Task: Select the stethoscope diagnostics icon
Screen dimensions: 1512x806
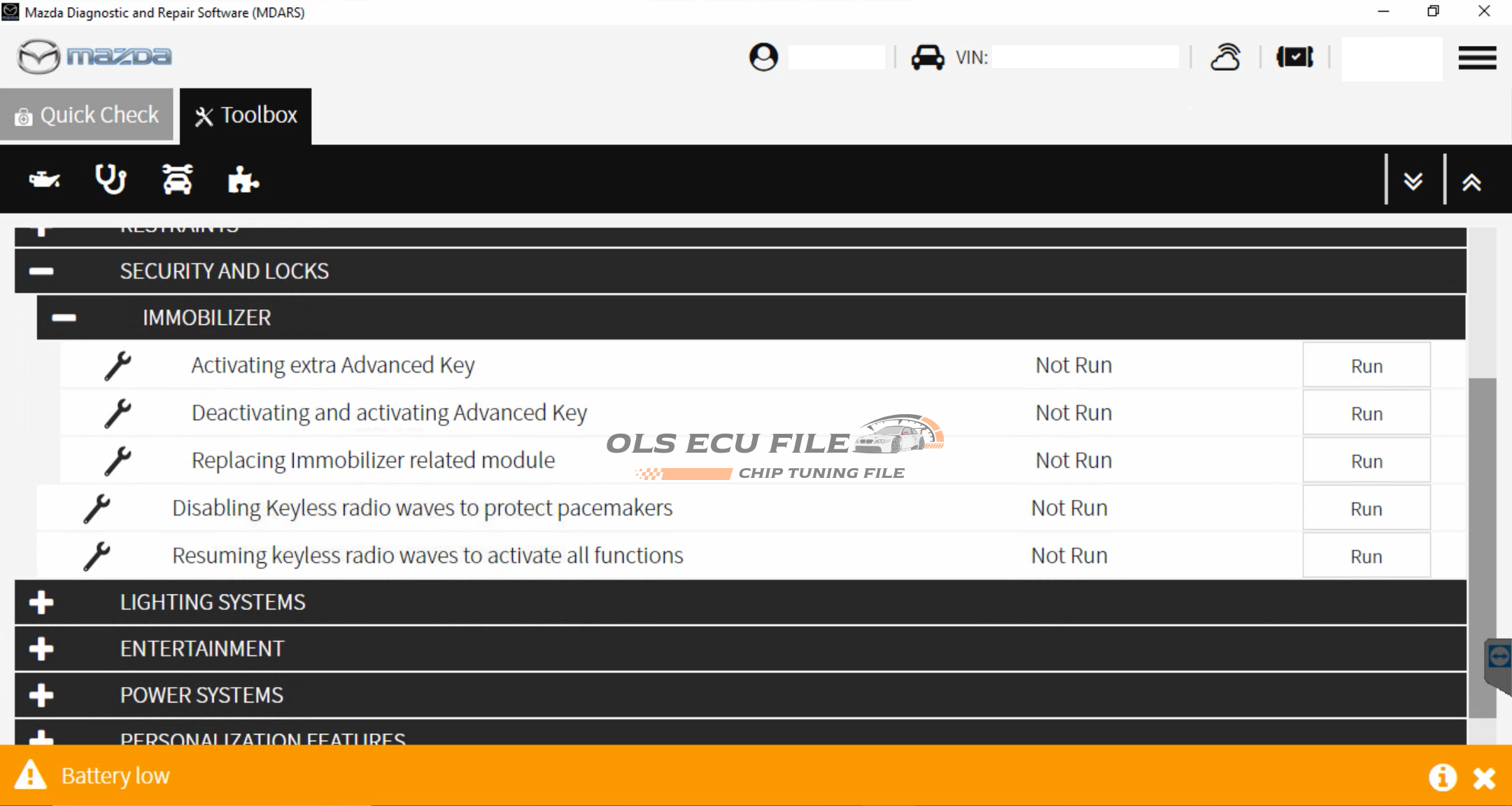Action: tap(111, 180)
